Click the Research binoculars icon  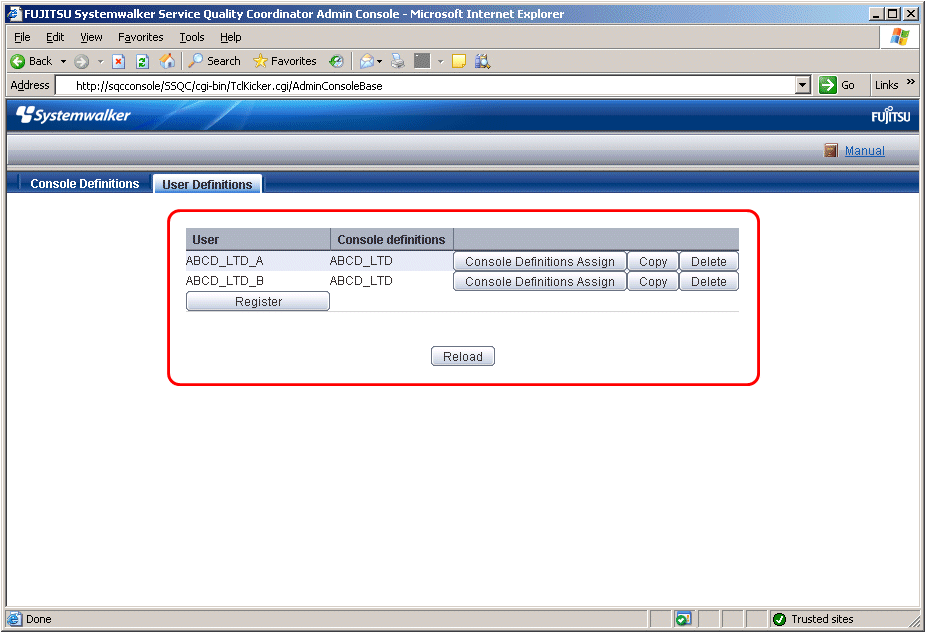[482, 61]
